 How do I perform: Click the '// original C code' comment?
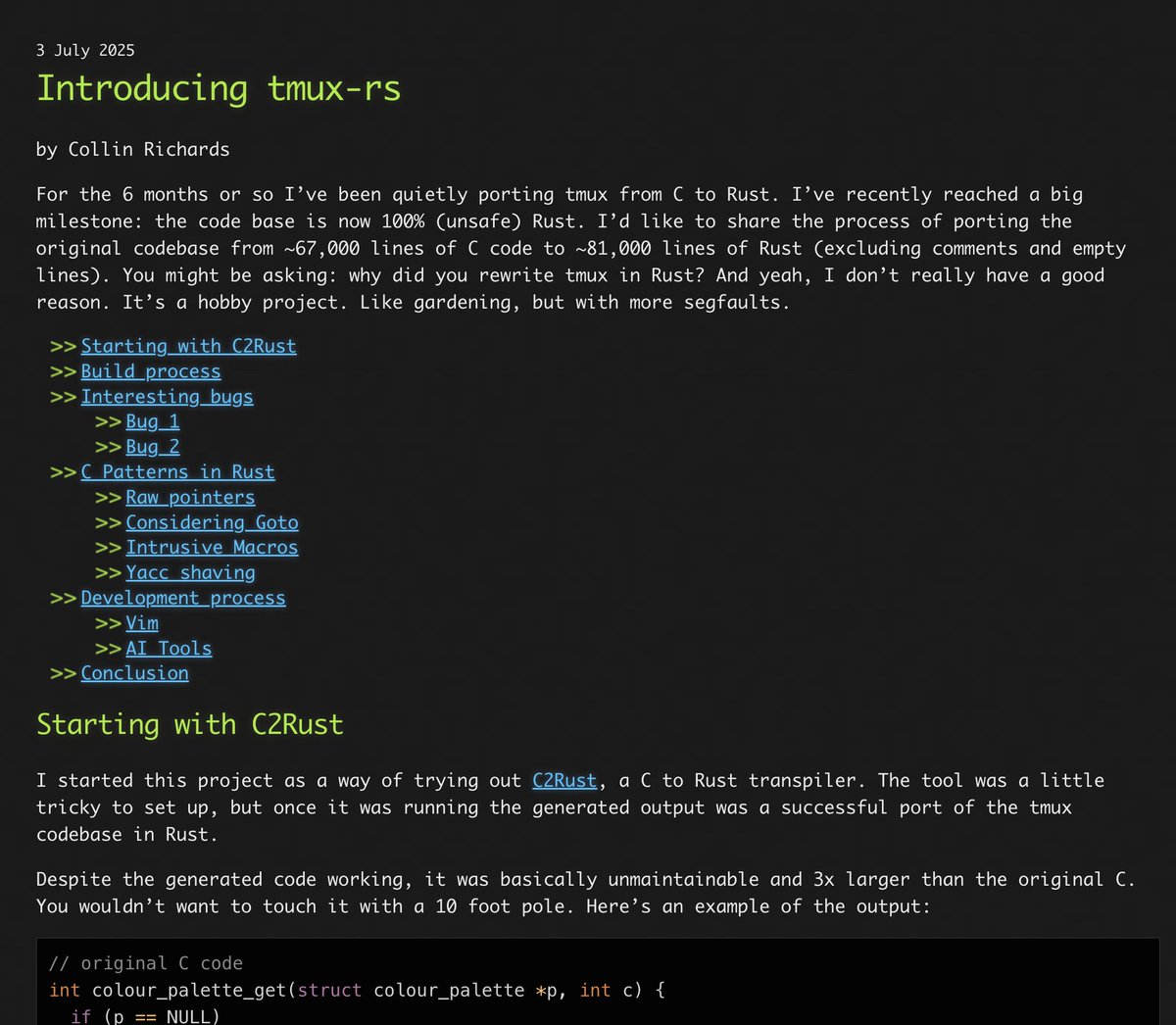click(x=146, y=963)
